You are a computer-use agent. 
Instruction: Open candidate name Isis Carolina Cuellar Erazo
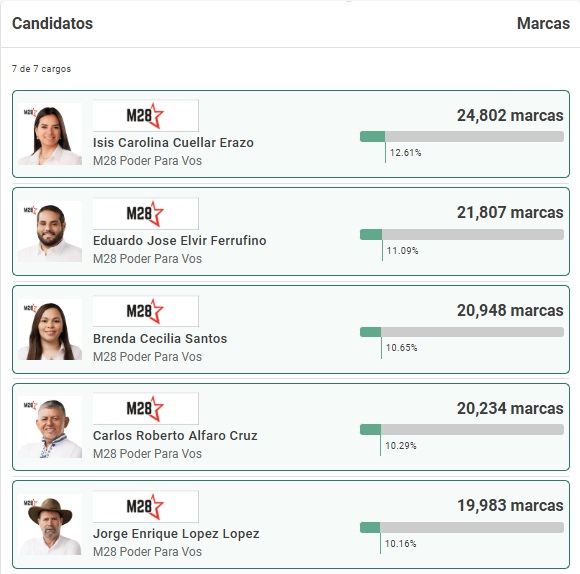173,142
